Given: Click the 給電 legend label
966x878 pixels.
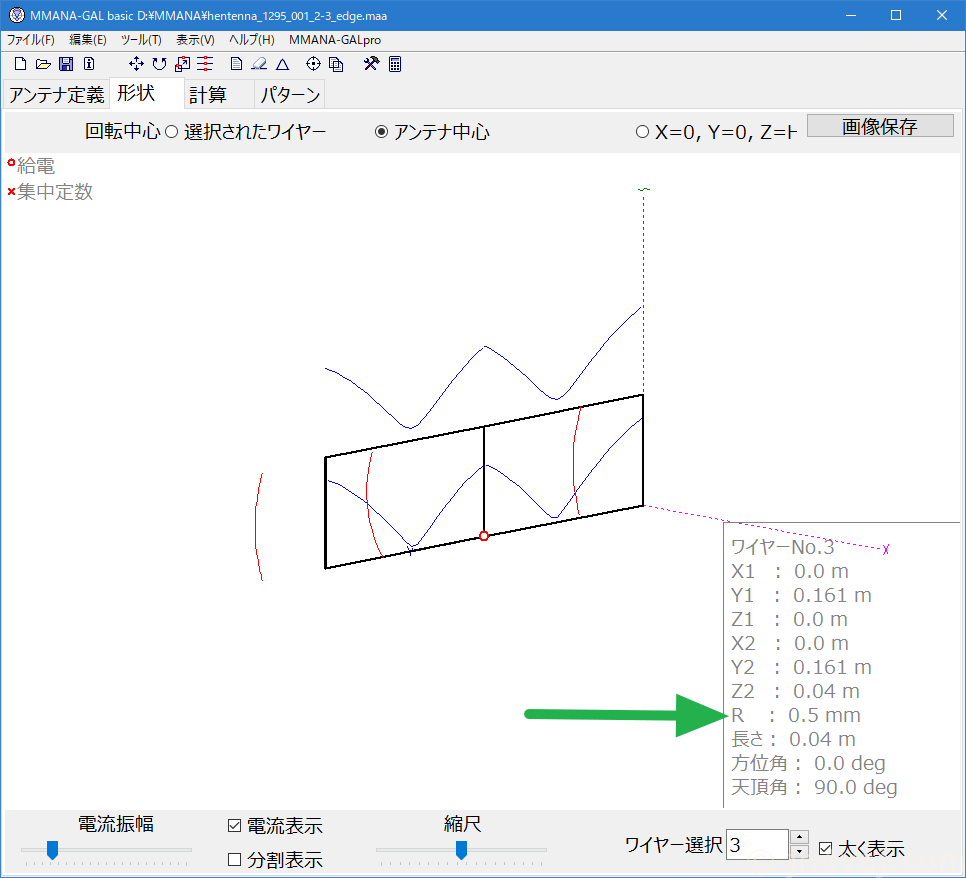Looking at the screenshot, I should (36, 166).
